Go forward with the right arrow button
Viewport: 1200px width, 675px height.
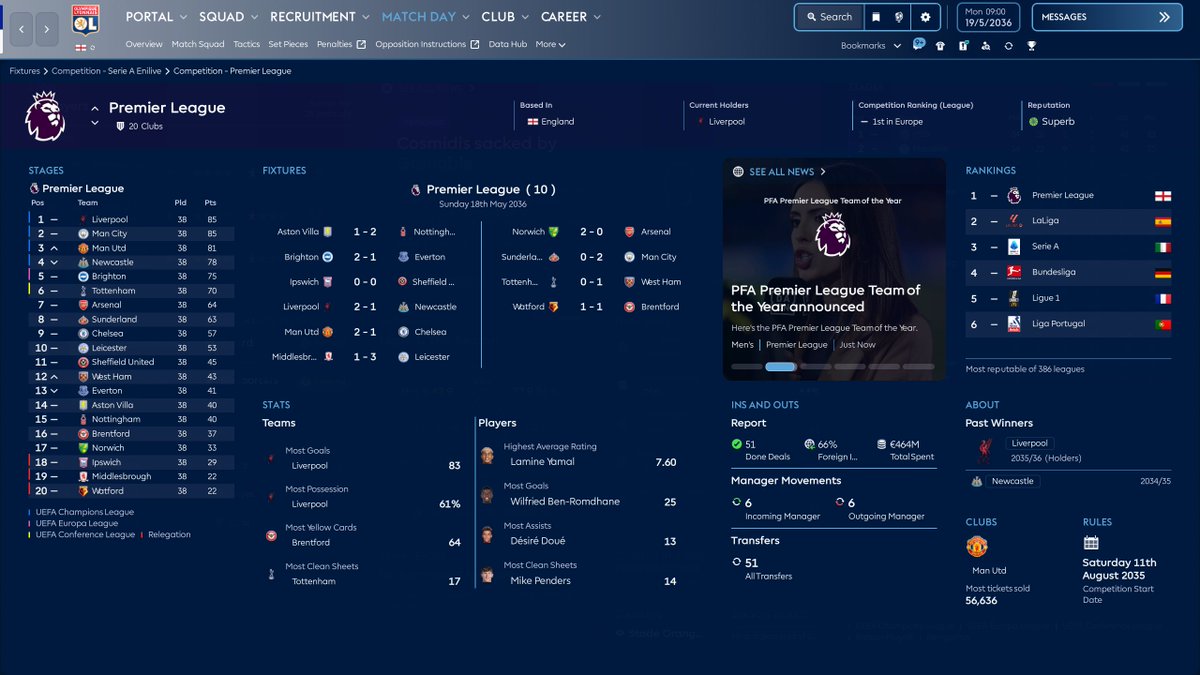(47, 30)
